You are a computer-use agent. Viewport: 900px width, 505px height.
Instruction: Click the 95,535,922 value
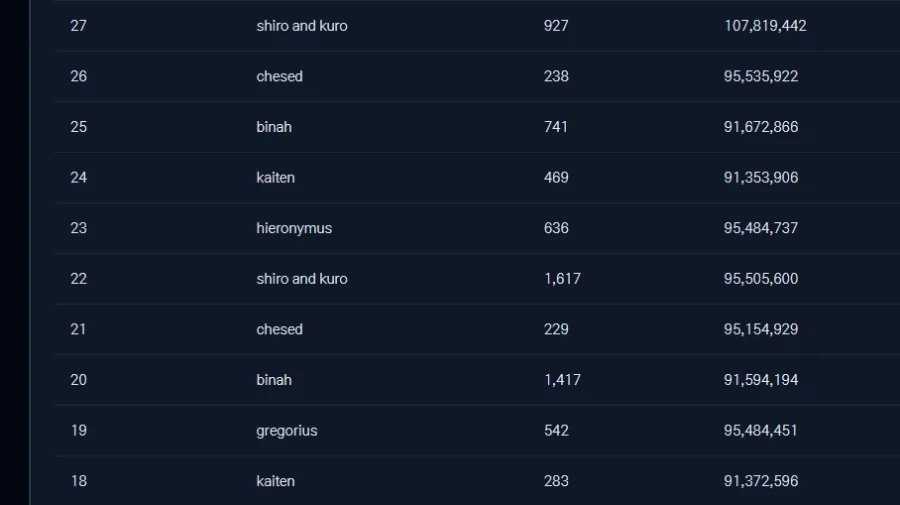point(761,76)
